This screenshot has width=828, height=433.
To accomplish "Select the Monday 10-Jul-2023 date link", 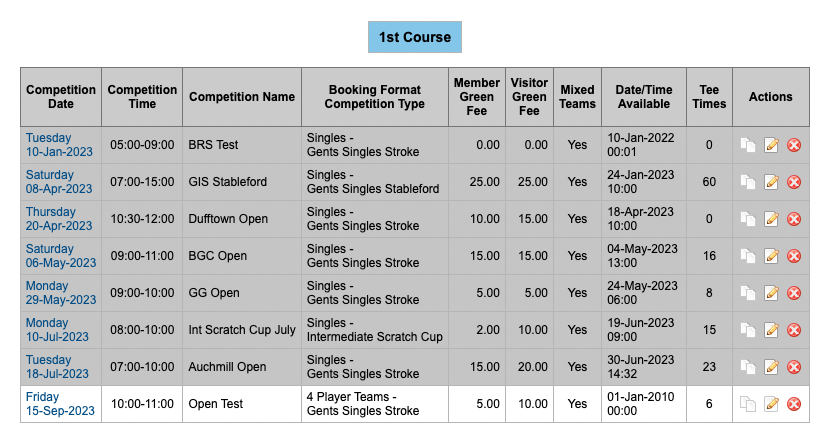I will click(x=57, y=330).
